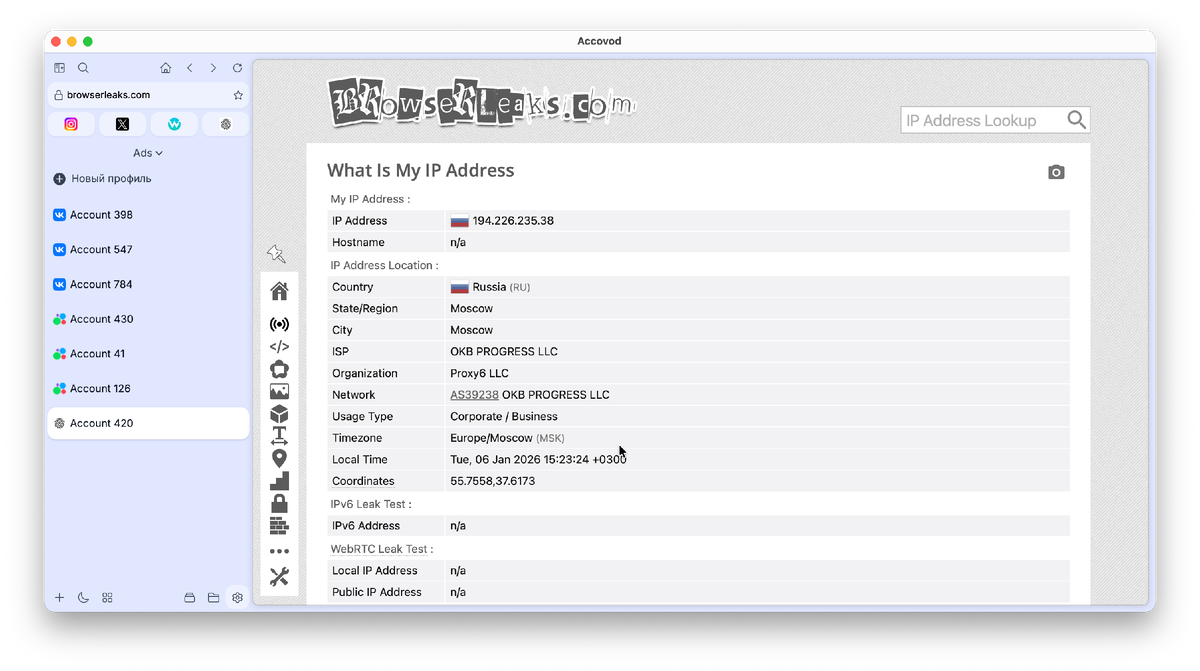Open Canvas fingerprint picture icon
The width and height of the screenshot is (1200, 671).
point(279,392)
